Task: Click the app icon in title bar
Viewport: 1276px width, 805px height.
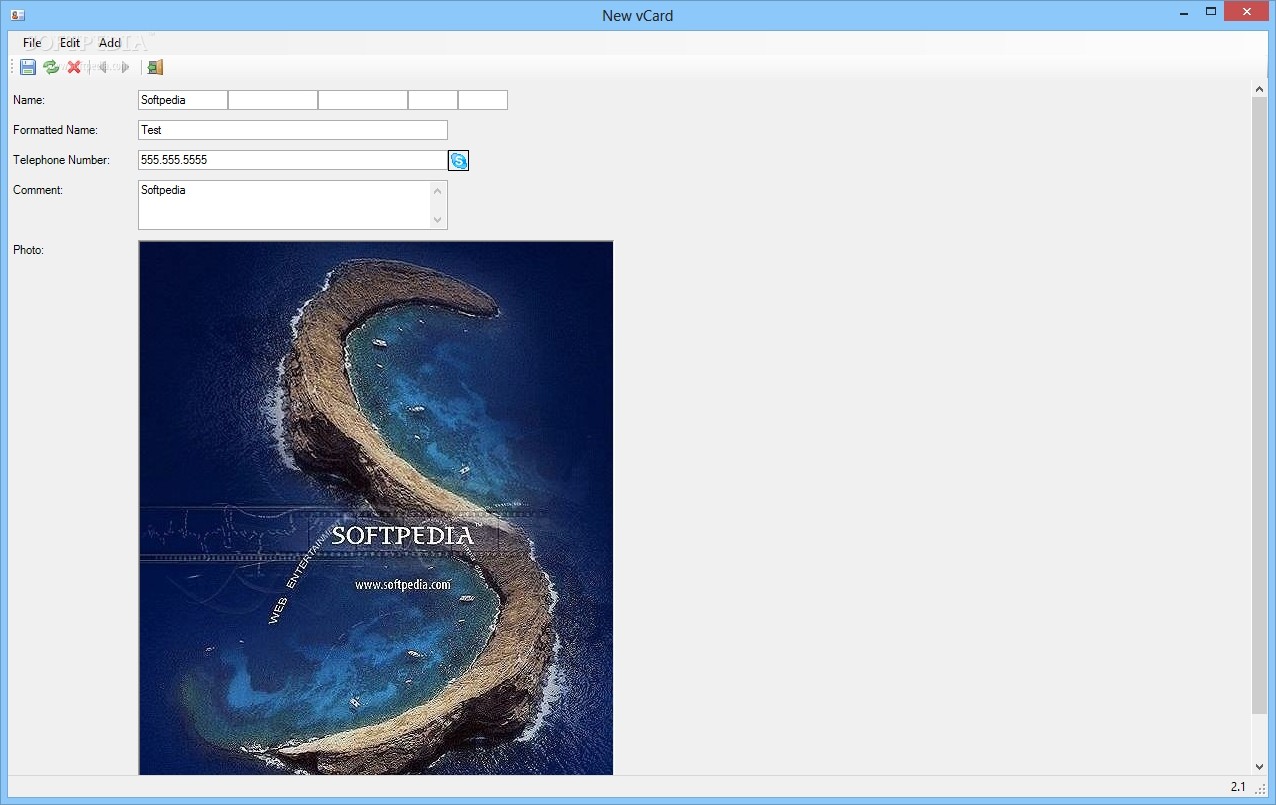Action: 17,15
